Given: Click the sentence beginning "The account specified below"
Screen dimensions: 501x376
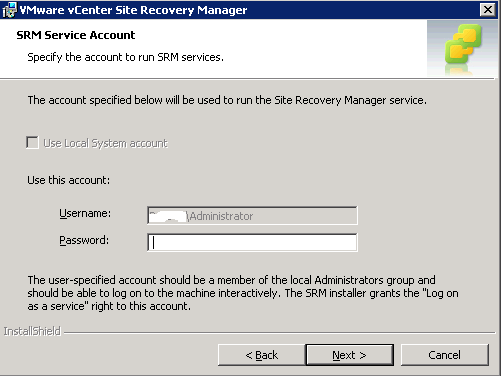Looking at the screenshot, I should pyautogui.click(x=227, y=100).
